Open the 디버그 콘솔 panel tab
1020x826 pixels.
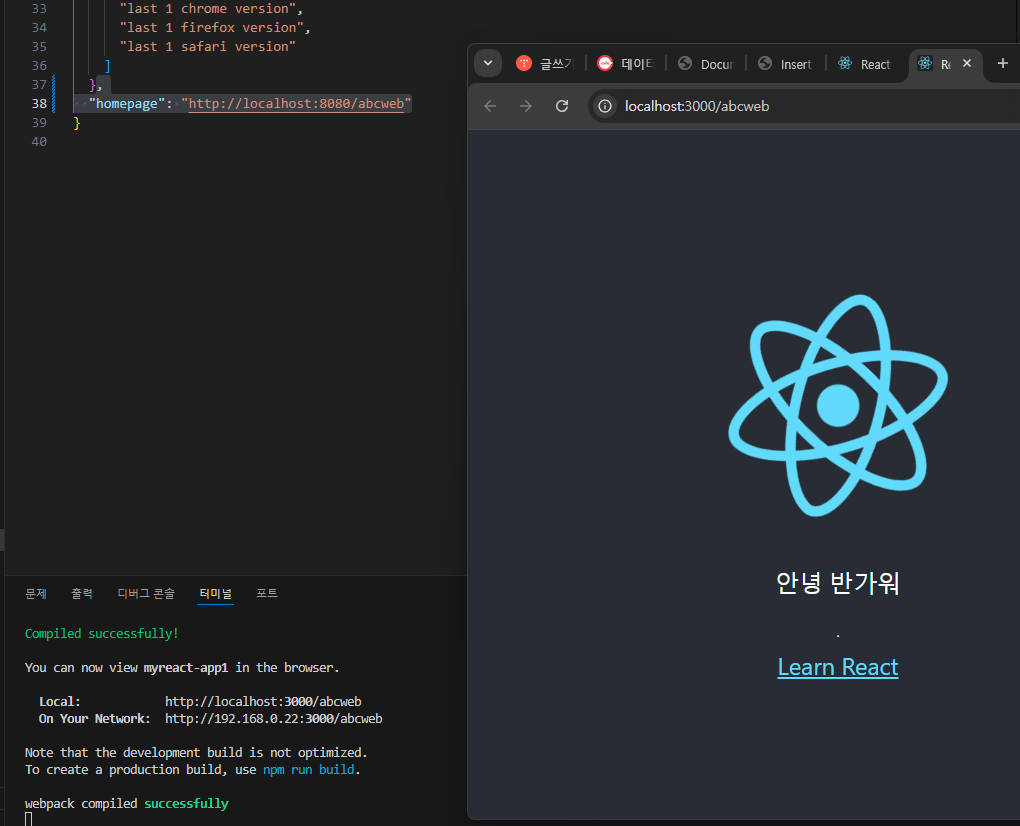tap(146, 593)
